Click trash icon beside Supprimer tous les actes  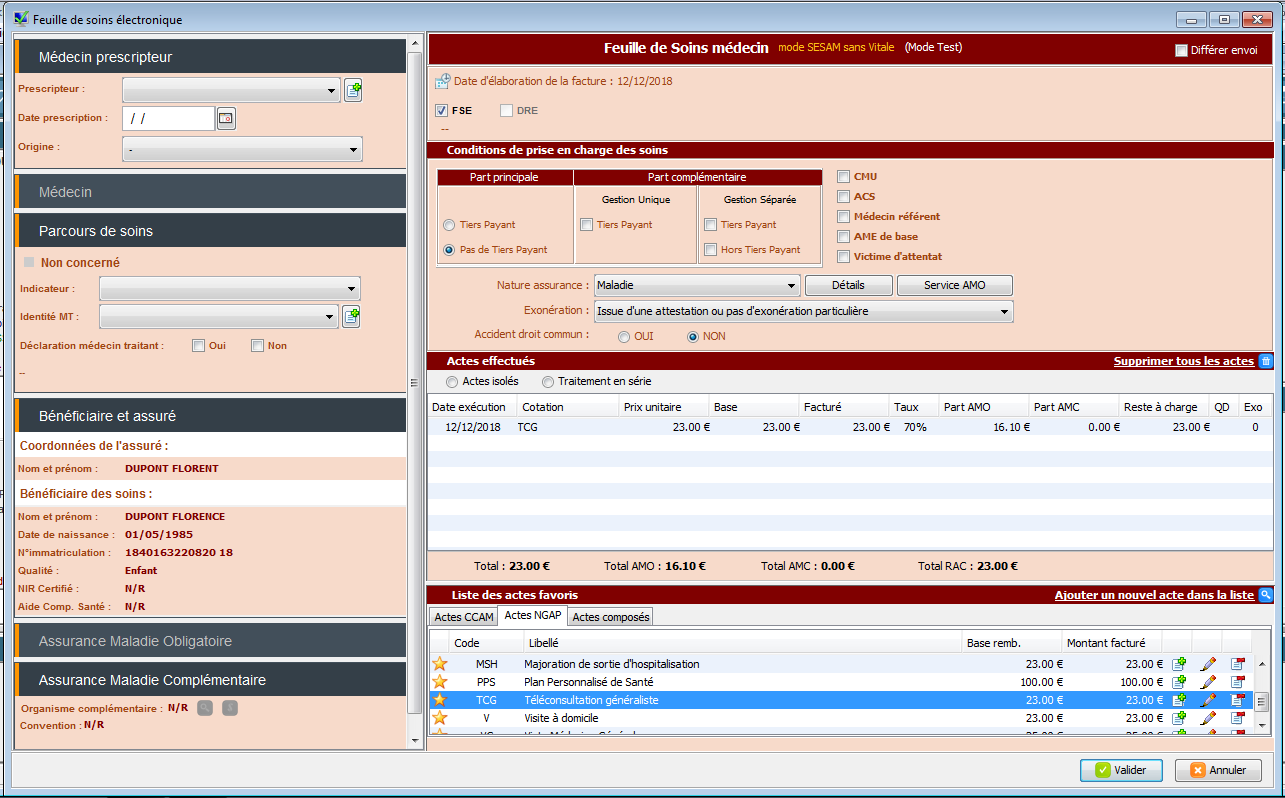(1266, 361)
